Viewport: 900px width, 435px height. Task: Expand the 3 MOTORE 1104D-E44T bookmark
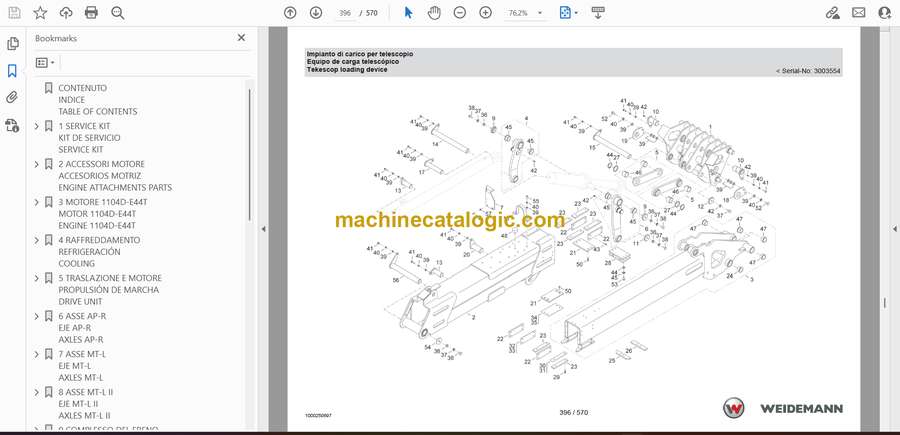(x=37, y=202)
